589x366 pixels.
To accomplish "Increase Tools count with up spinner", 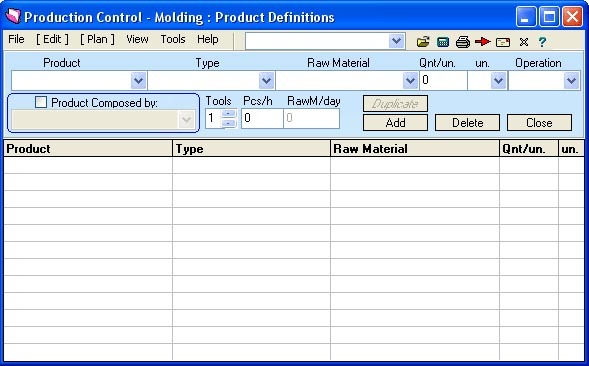I will pos(228,113).
